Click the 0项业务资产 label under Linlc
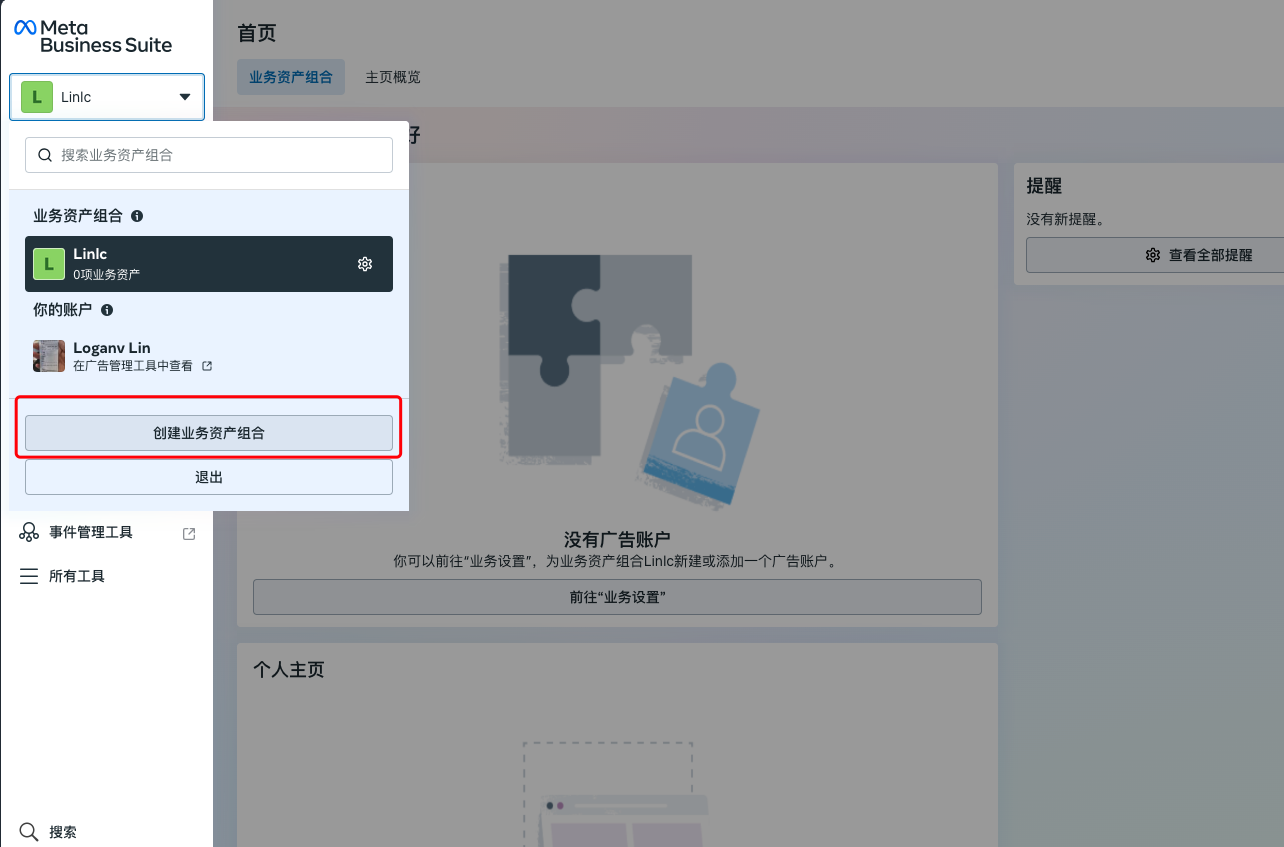 (x=106, y=274)
